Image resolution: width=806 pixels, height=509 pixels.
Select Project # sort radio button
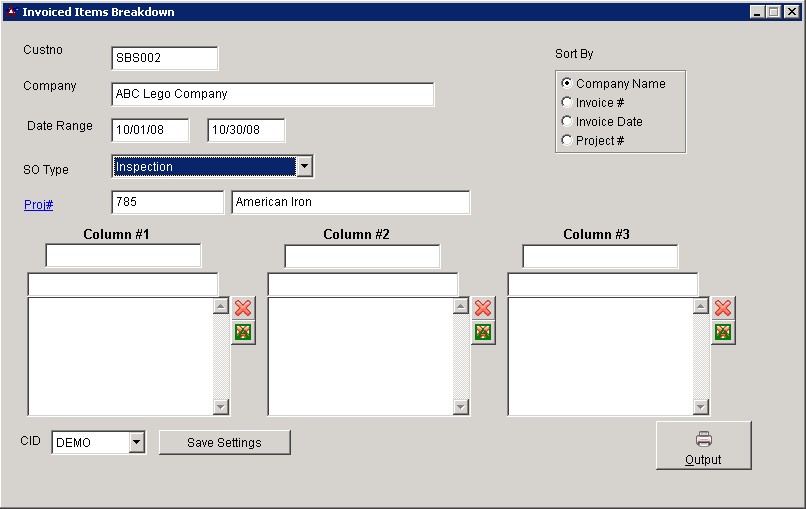(x=568, y=141)
